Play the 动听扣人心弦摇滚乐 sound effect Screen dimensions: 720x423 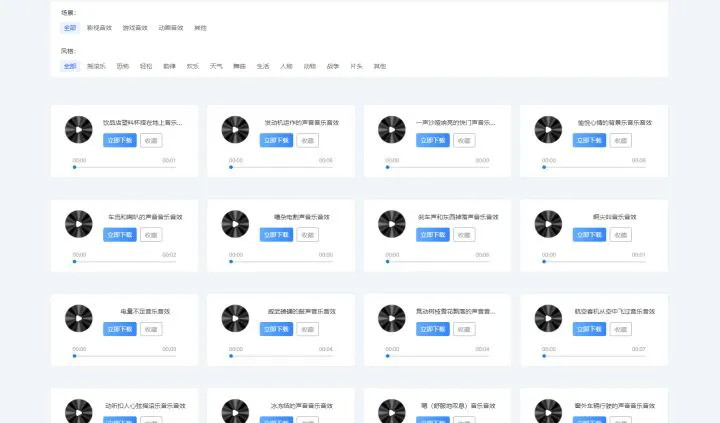coord(79,412)
